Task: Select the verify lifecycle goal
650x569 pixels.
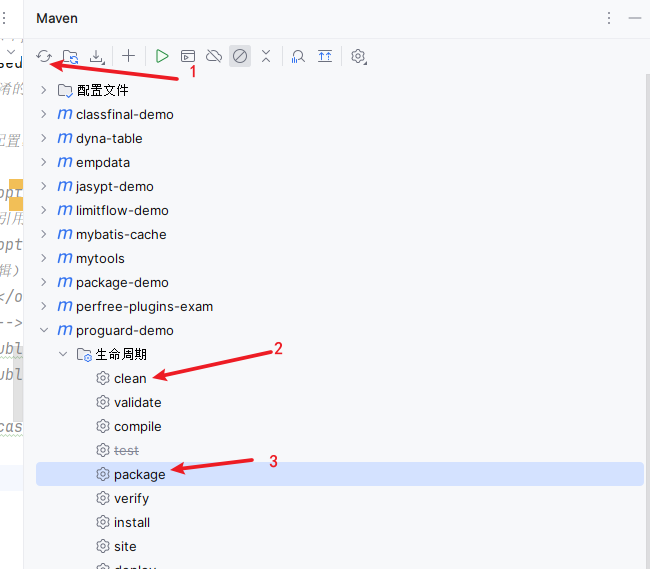Action: tap(131, 499)
